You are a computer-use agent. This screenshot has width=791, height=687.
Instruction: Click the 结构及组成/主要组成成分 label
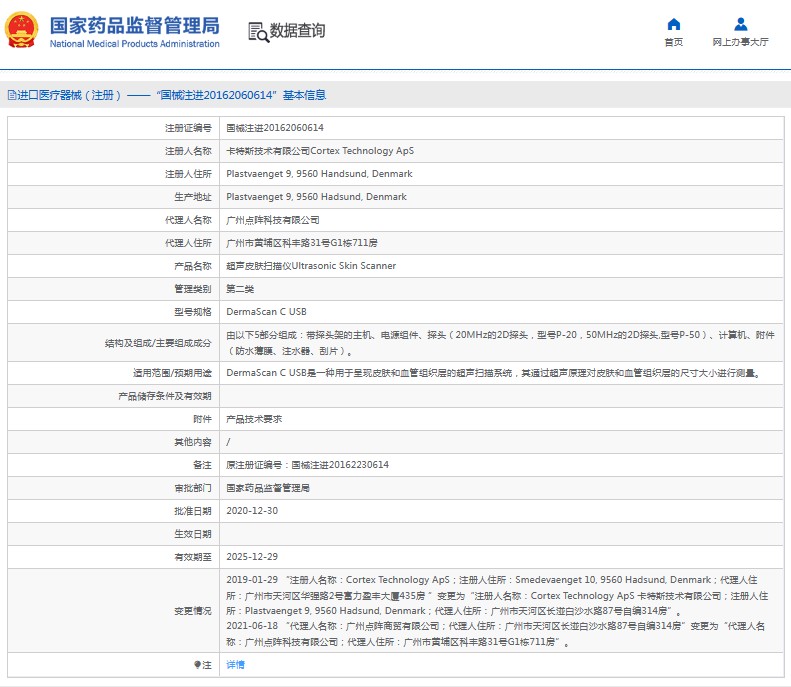tap(158, 344)
